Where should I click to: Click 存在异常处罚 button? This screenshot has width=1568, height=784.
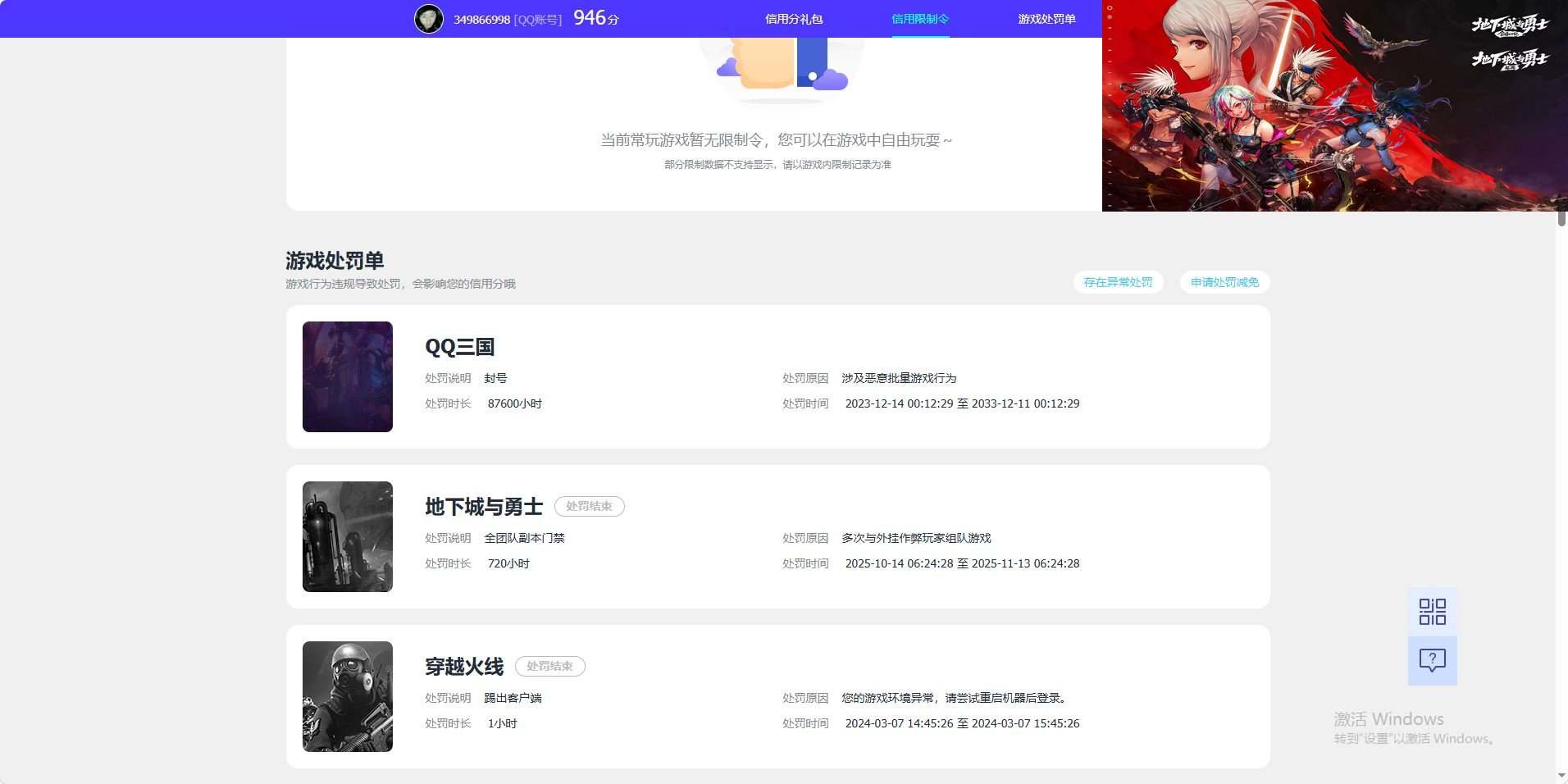tap(1118, 282)
